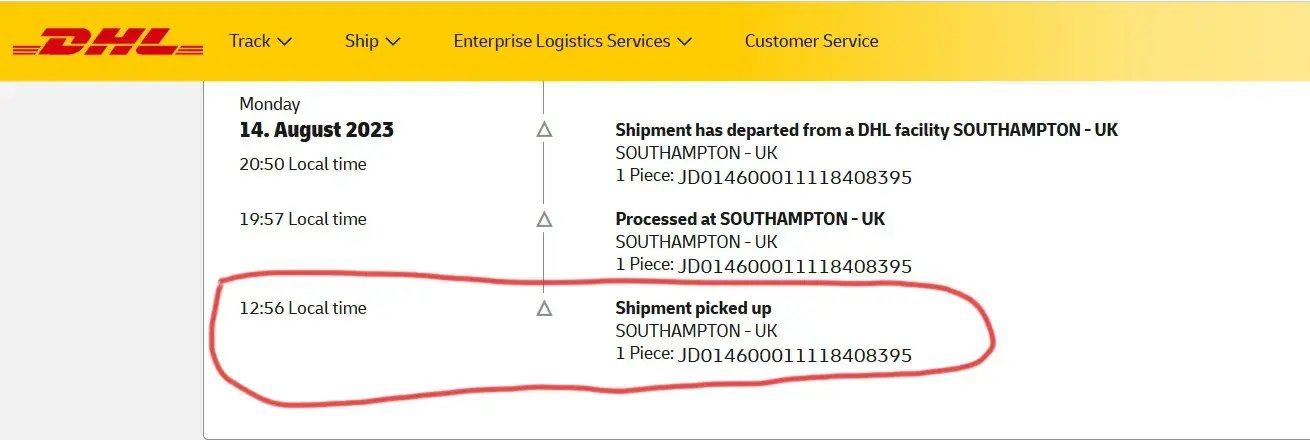
Task: Click the 12:56 Local time timestamp
Action: coord(303,308)
